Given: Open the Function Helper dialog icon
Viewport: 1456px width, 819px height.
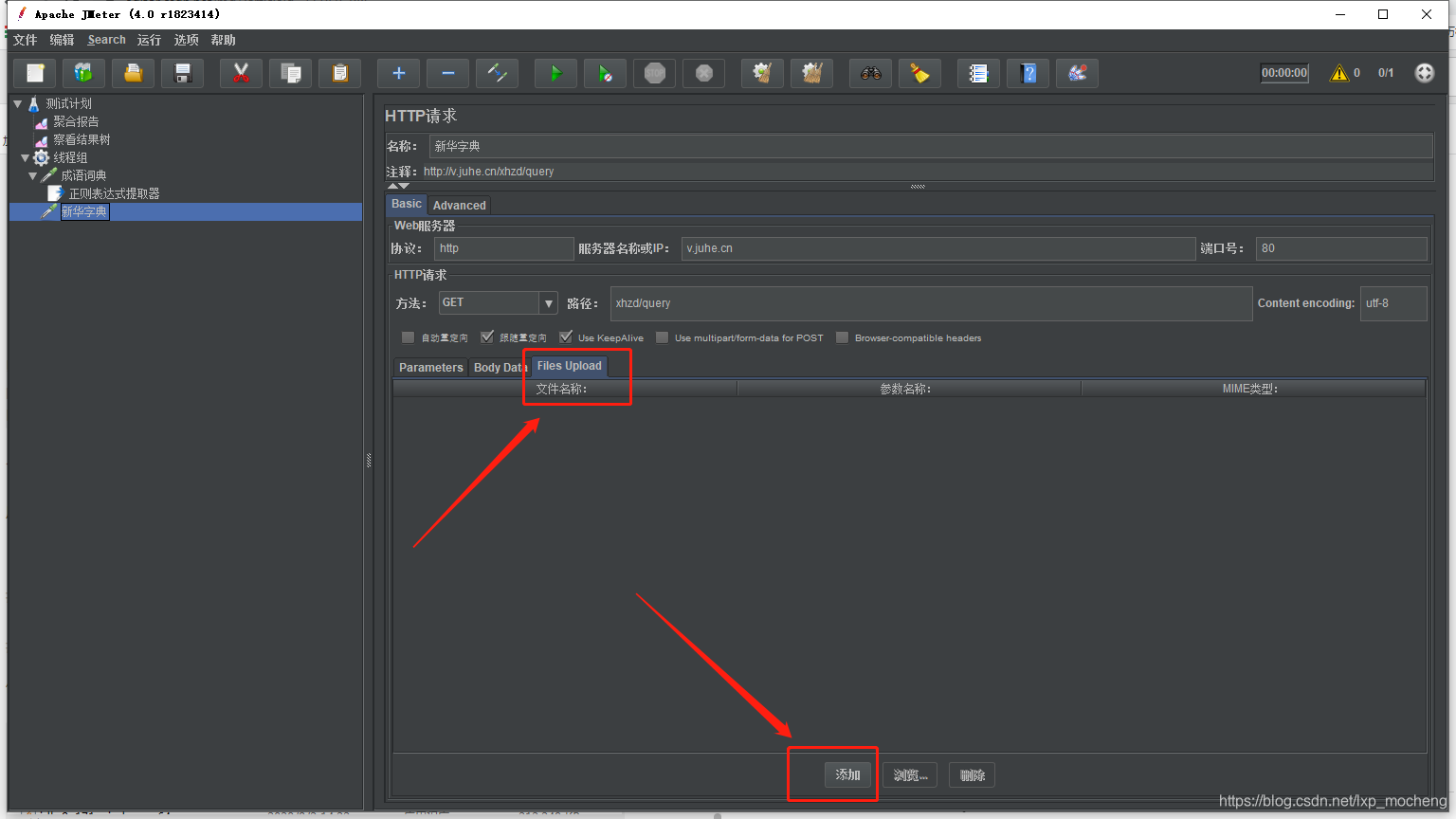Looking at the screenshot, I should [979, 73].
